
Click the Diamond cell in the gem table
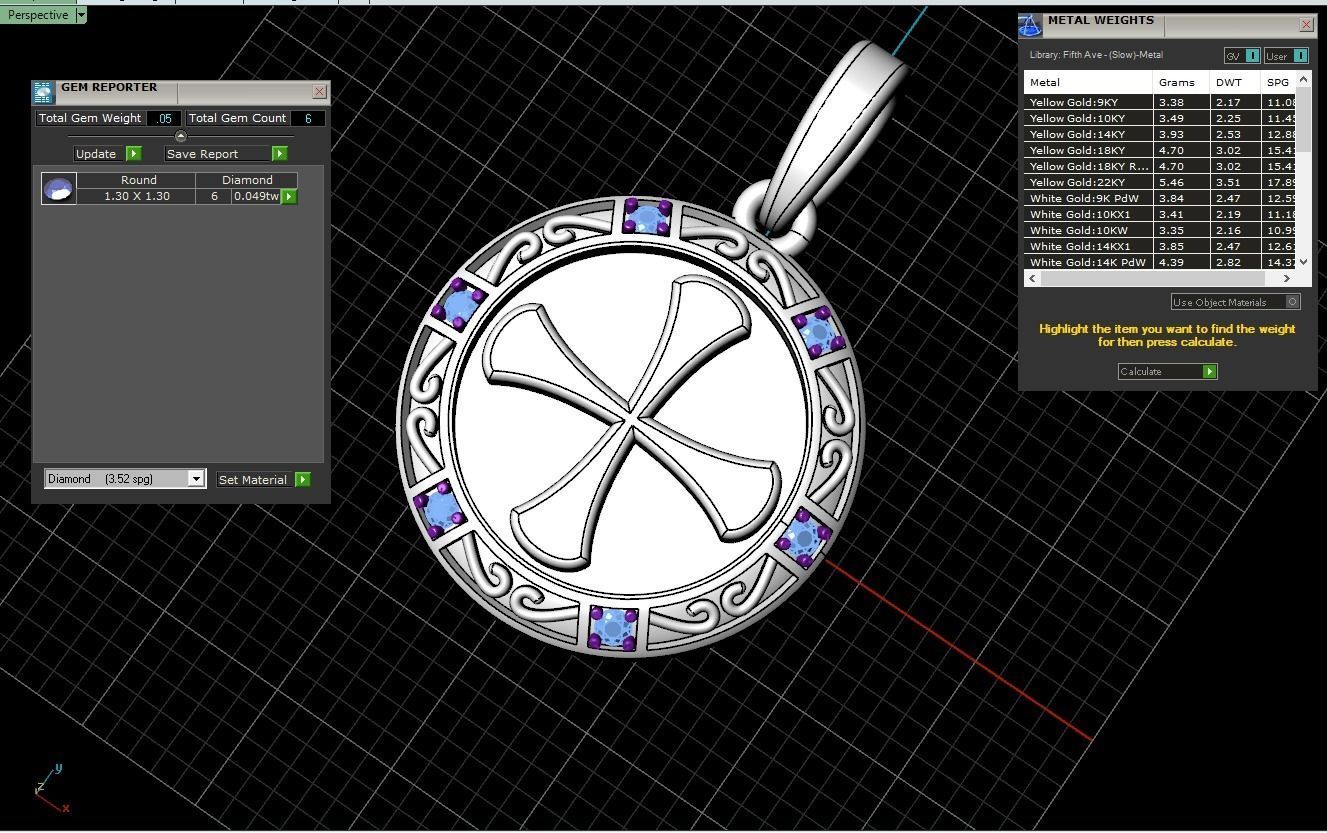click(247, 180)
